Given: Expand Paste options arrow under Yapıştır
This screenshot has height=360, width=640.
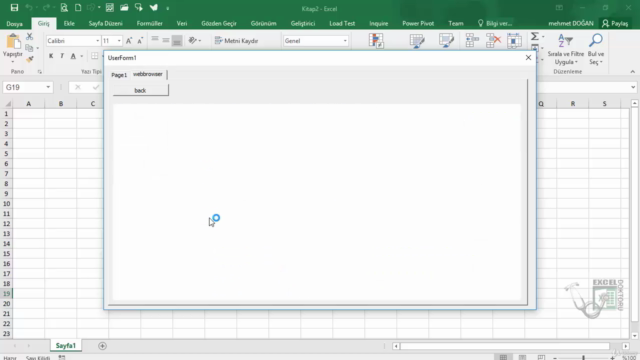Looking at the screenshot, I should pos(13,62).
